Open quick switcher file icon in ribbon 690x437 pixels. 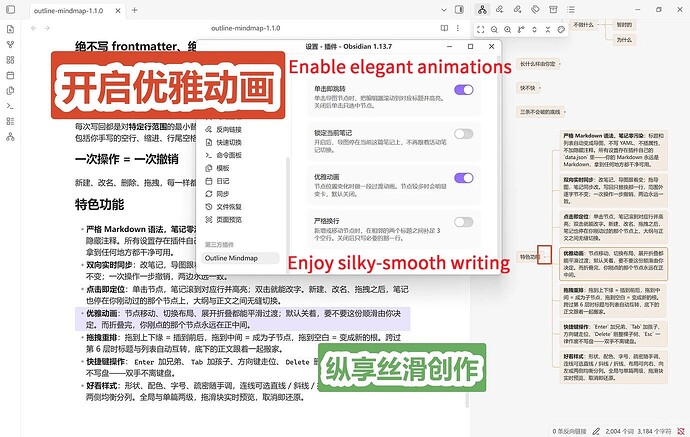click(11, 29)
